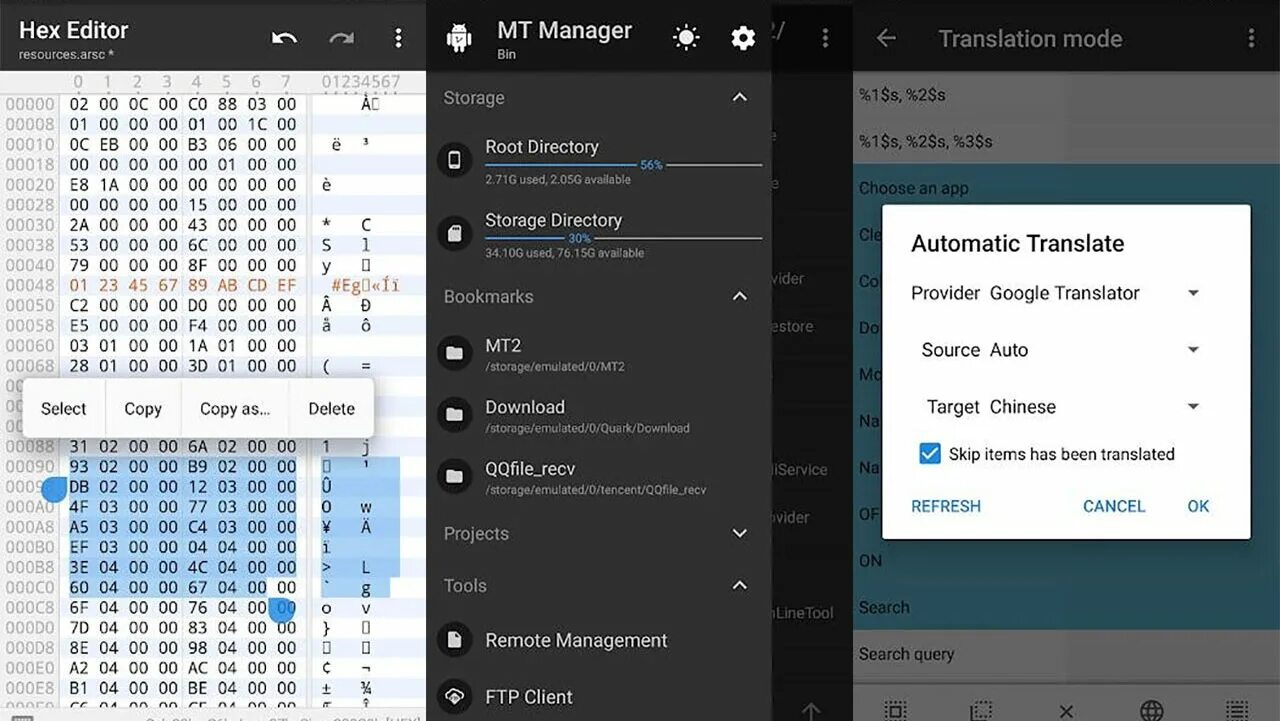
Task: Tap the up arrow behind MT Manager drawer
Action: (x=811, y=711)
